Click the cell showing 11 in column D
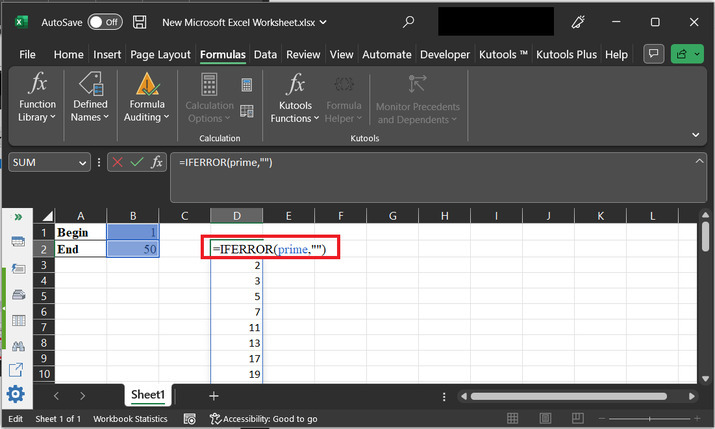 pos(237,327)
